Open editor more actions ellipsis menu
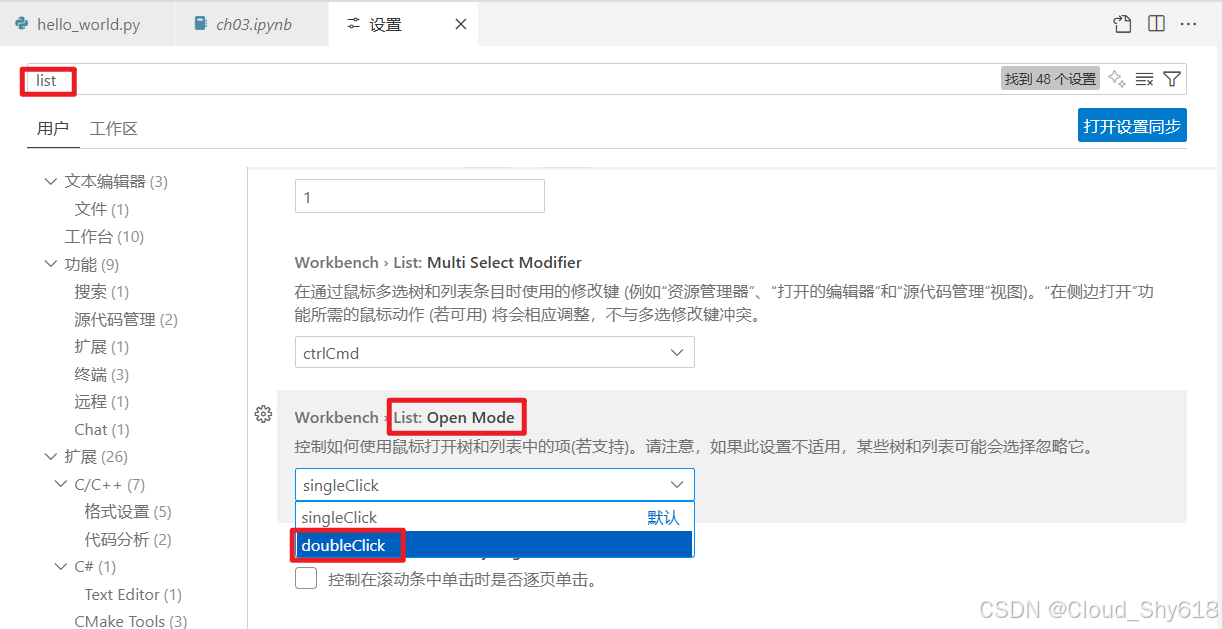Screen dimensions: 1222x629 click(x=1189, y=24)
